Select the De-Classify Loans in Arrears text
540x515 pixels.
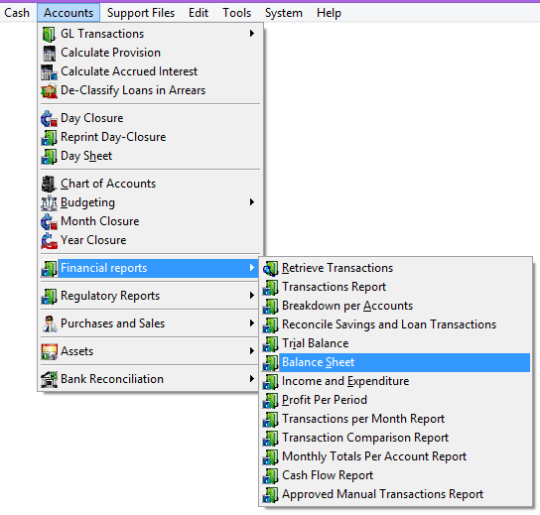coord(133,90)
